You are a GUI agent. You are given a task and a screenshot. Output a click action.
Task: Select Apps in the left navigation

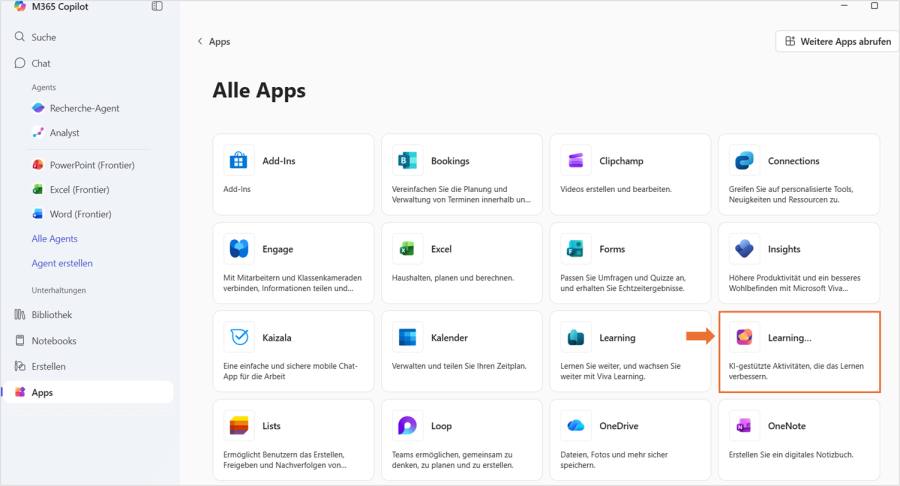[x=88, y=392]
